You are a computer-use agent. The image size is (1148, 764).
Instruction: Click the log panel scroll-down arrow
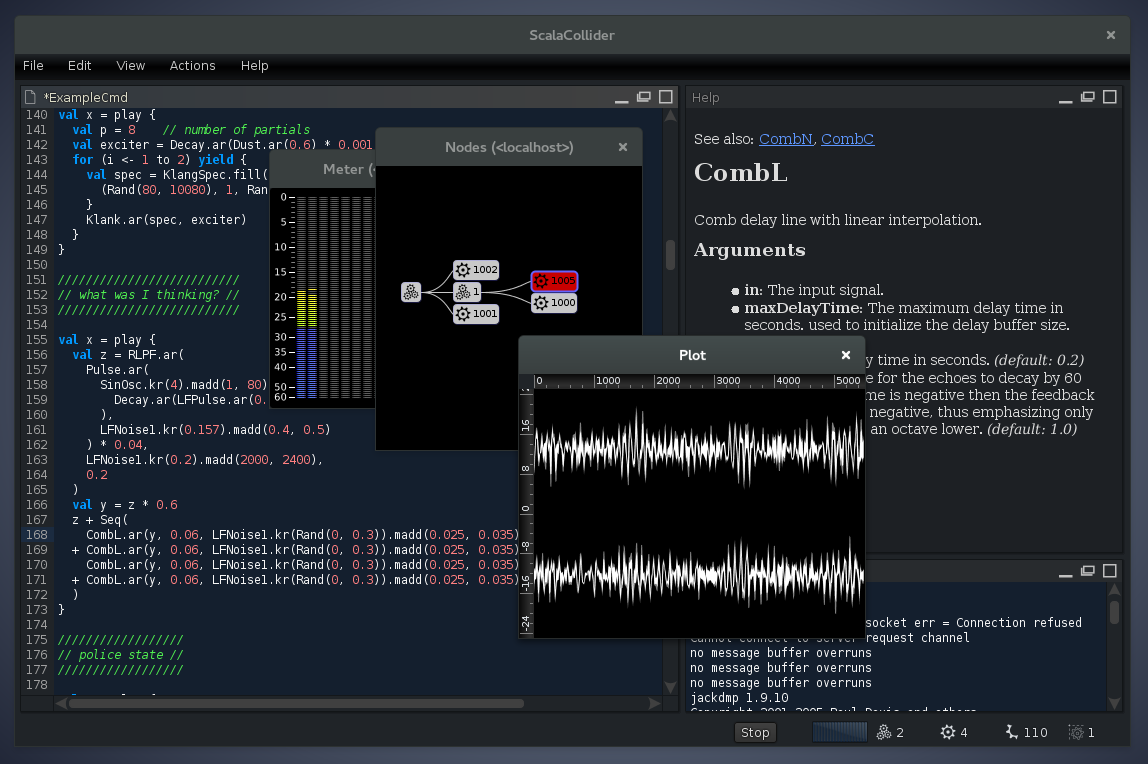coord(1114,703)
